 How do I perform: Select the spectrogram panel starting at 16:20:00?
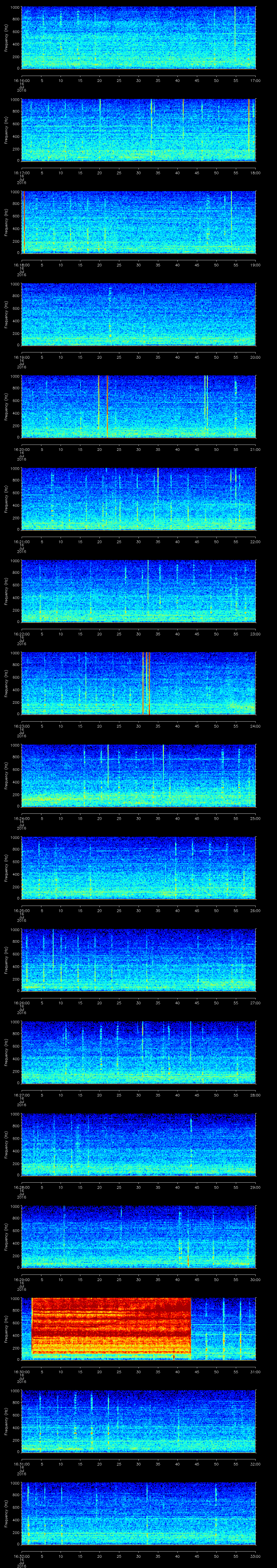click(x=139, y=407)
